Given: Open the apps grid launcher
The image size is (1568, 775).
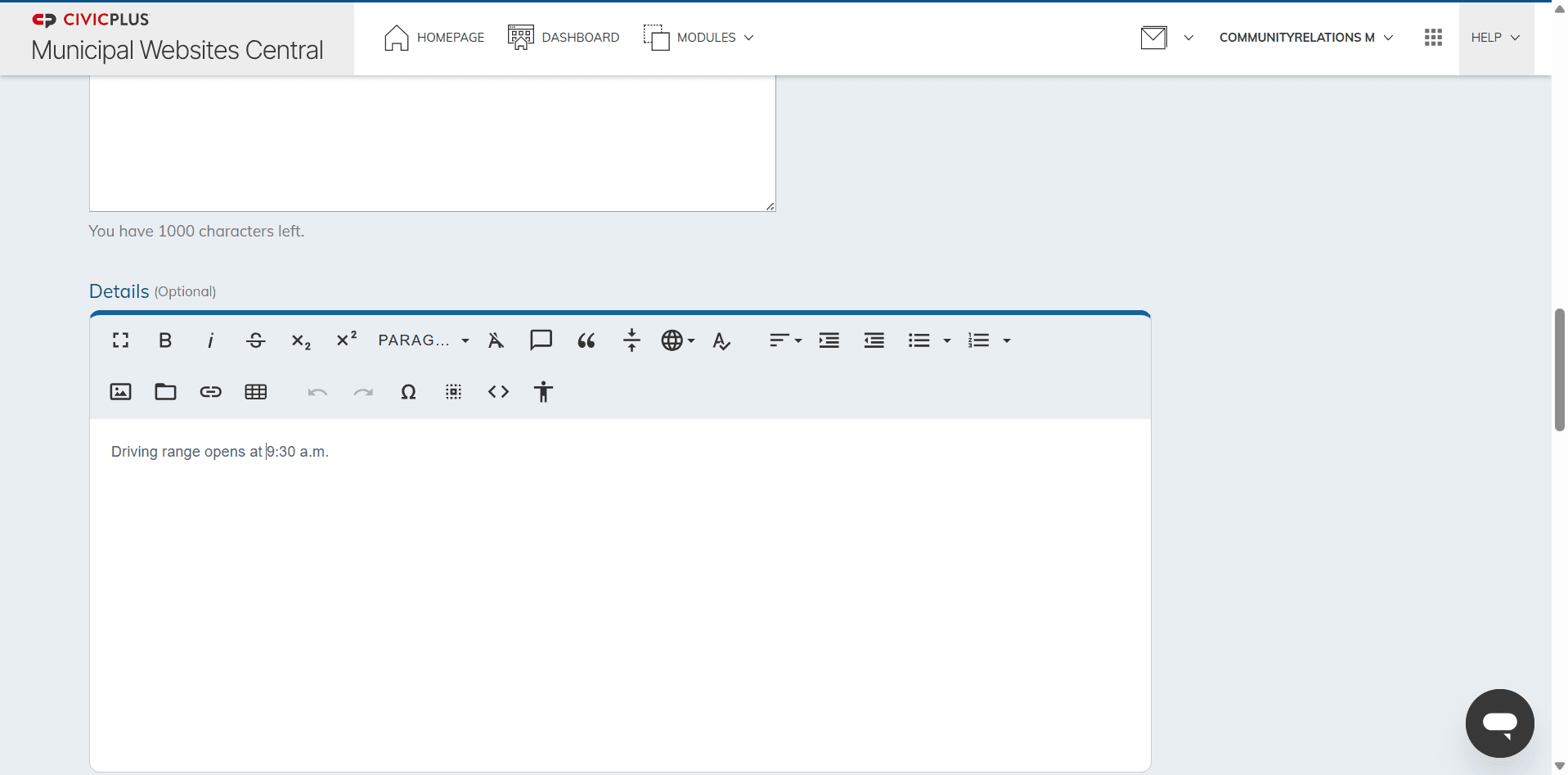Looking at the screenshot, I should click(x=1433, y=38).
